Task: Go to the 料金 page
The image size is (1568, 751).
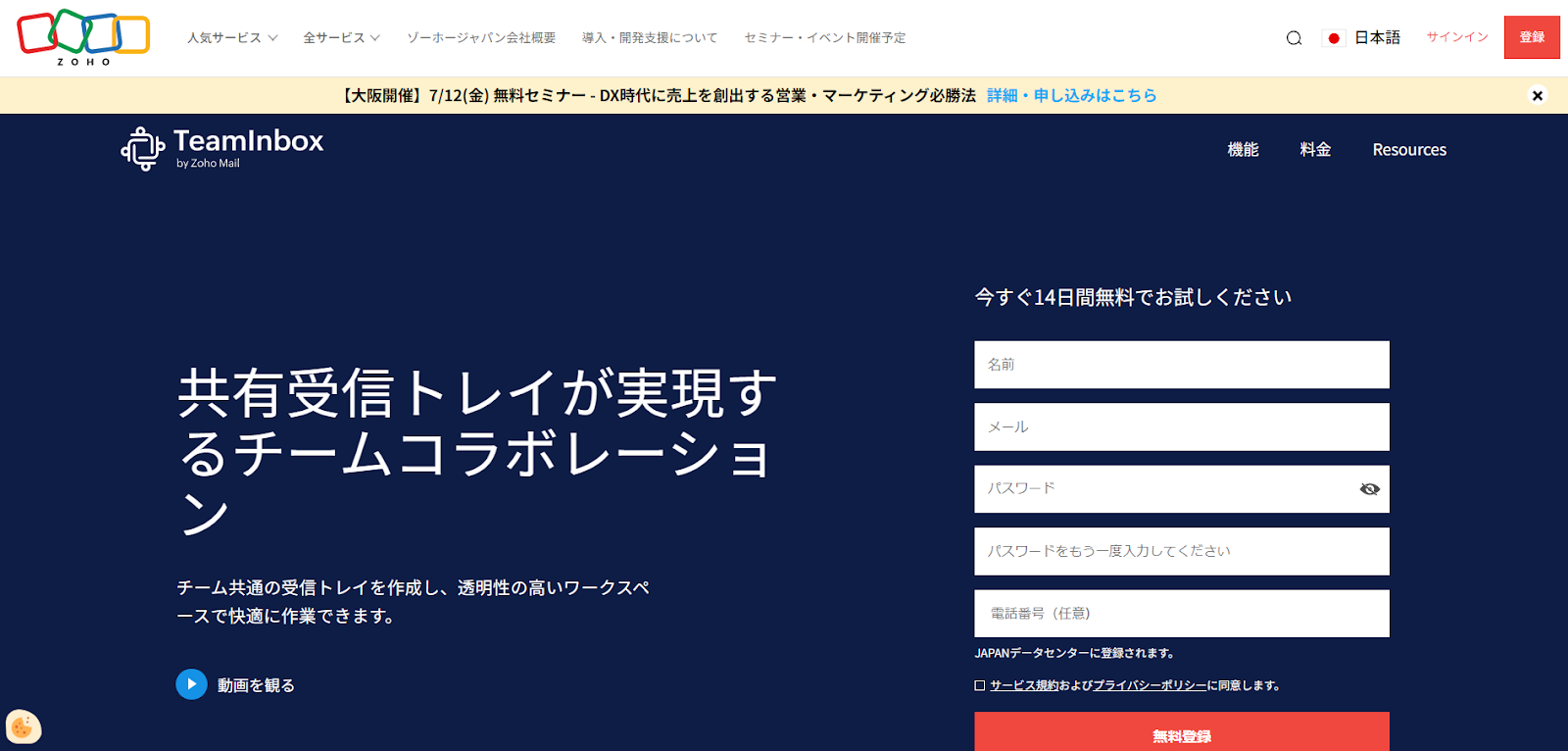Action: coord(1315,149)
